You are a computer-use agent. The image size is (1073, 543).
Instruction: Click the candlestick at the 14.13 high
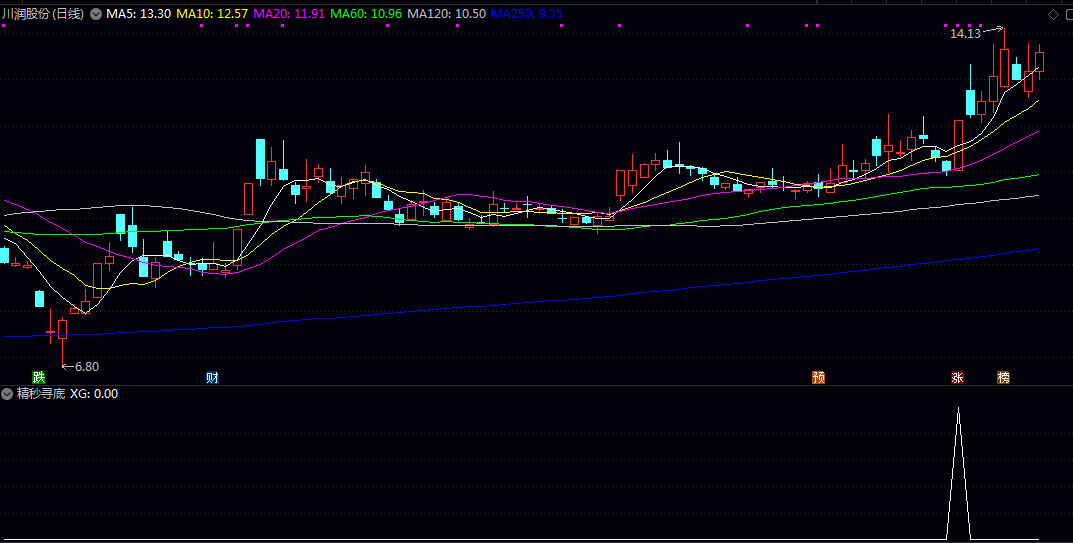[x=1005, y=67]
